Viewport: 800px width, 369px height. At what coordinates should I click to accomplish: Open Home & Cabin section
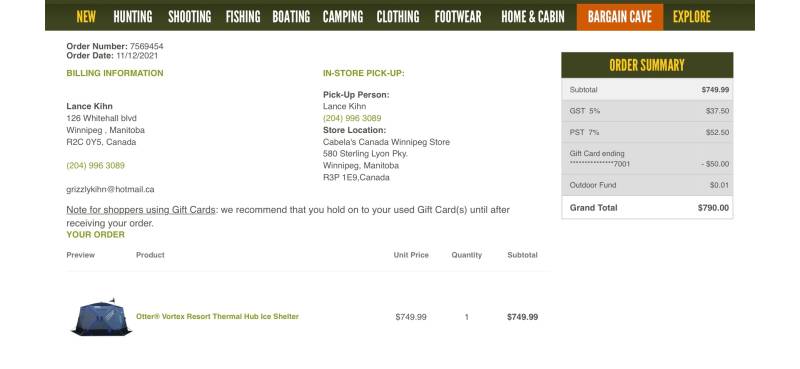click(x=533, y=17)
